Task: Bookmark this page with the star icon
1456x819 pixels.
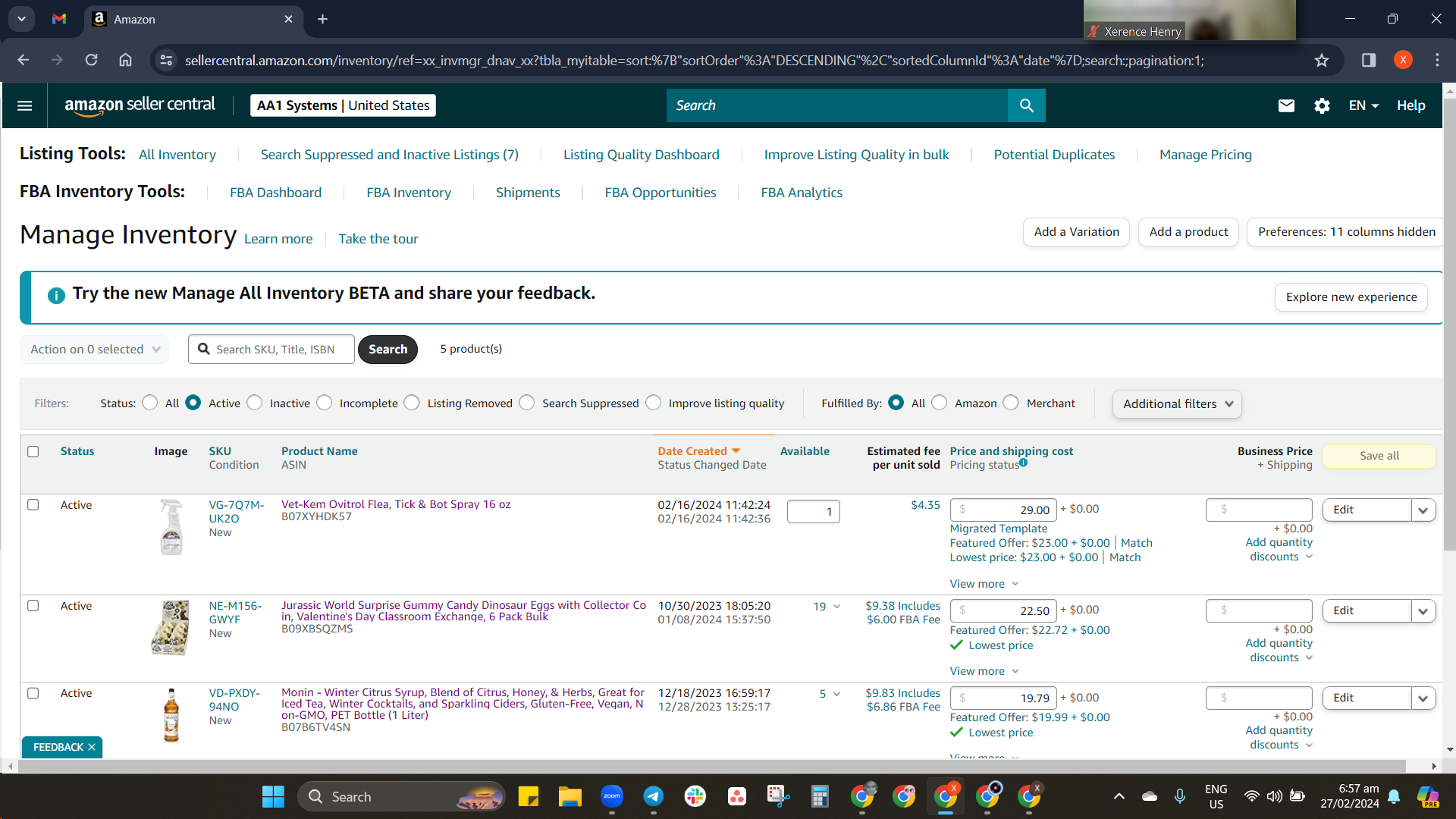Action: point(1322,60)
